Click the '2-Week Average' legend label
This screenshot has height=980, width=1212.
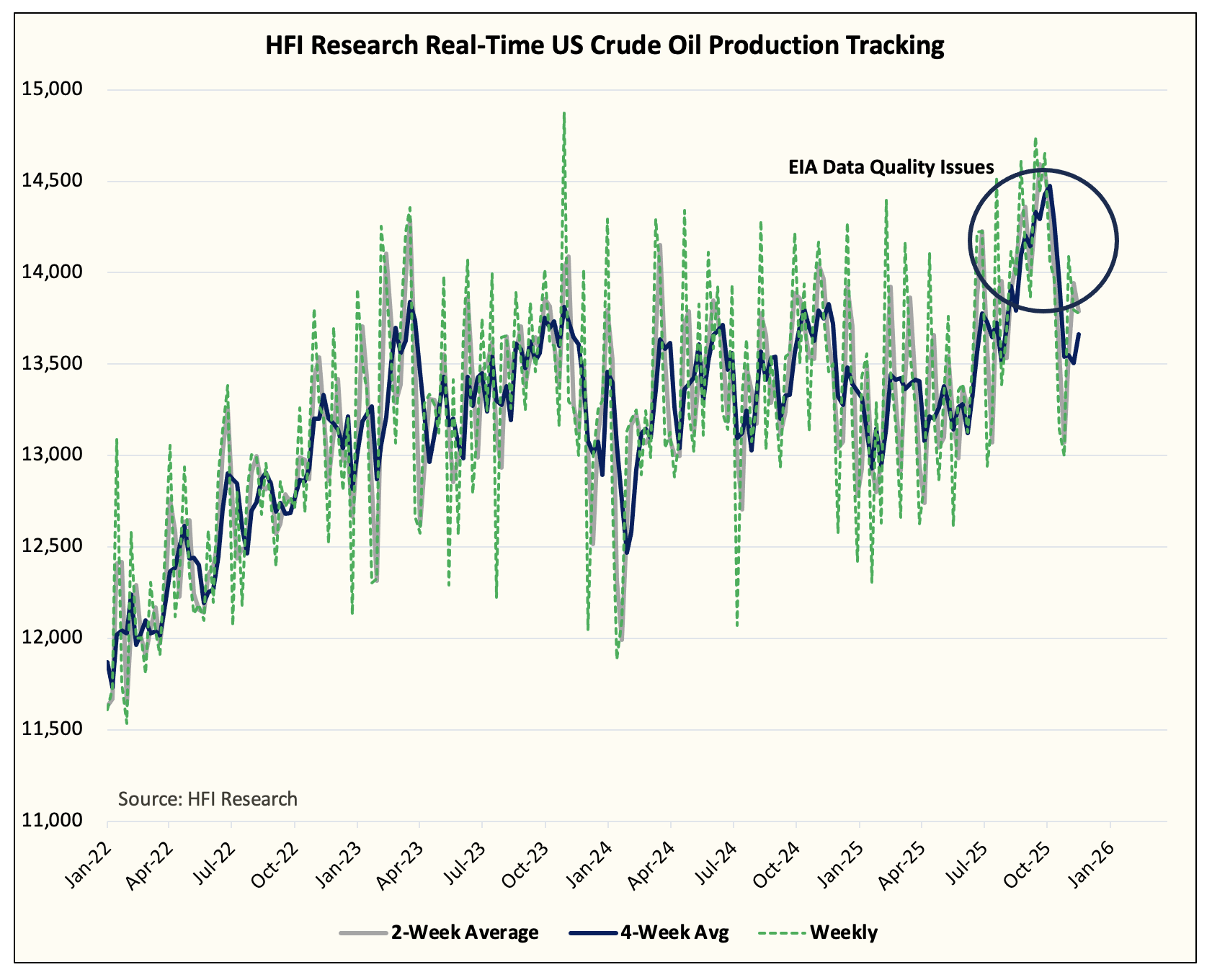(465, 932)
